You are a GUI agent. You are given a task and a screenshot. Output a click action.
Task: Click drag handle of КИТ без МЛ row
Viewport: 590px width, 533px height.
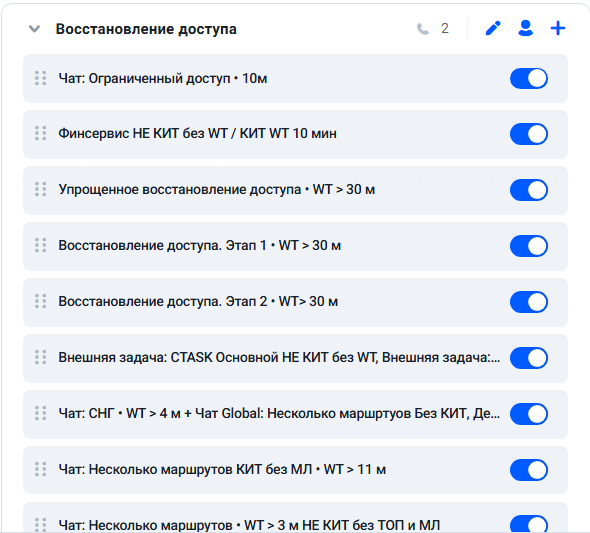[41, 469]
